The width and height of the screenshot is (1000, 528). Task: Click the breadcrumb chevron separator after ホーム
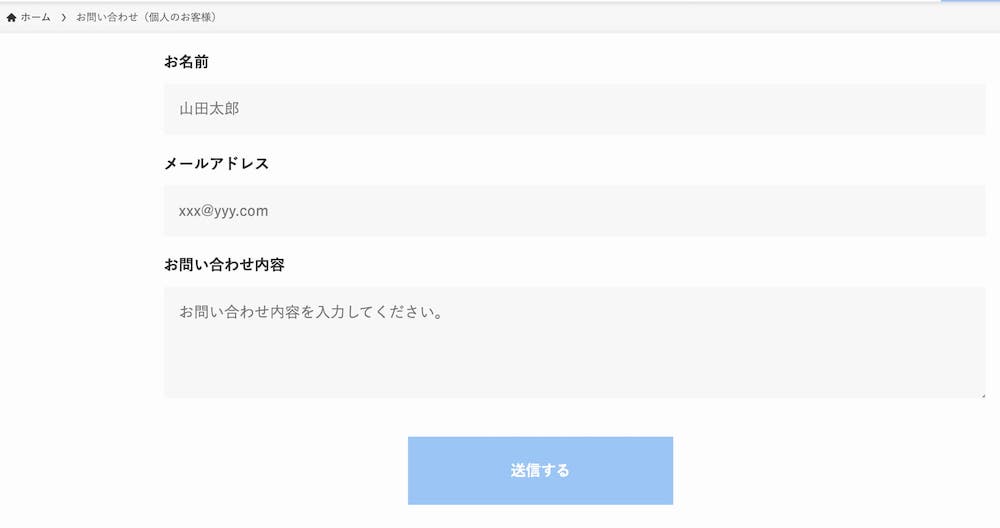click(x=64, y=17)
